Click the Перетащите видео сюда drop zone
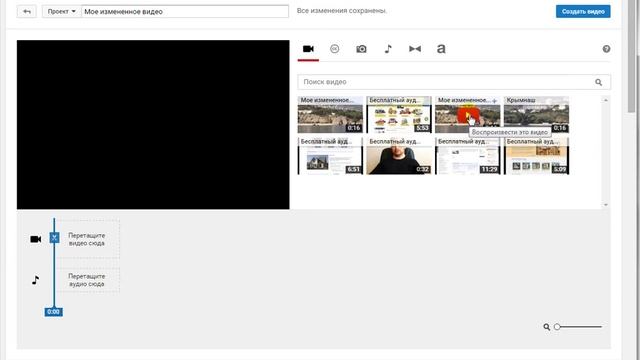640x360 pixels. 87,239
